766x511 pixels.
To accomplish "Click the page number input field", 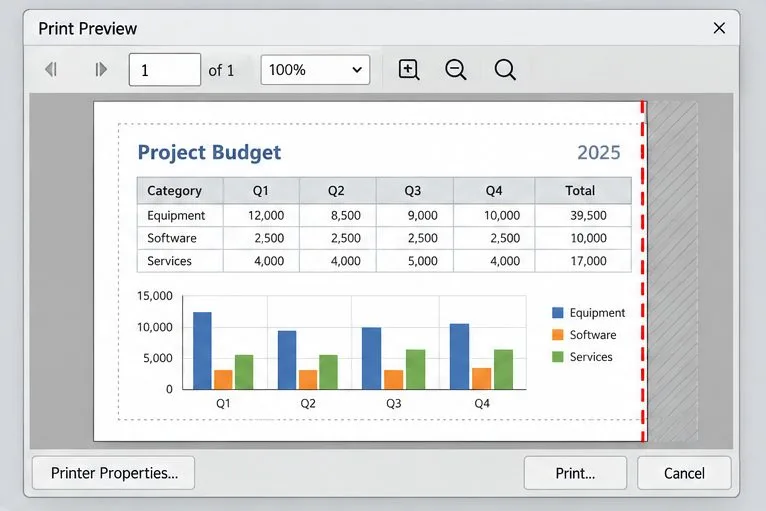I will point(165,70).
